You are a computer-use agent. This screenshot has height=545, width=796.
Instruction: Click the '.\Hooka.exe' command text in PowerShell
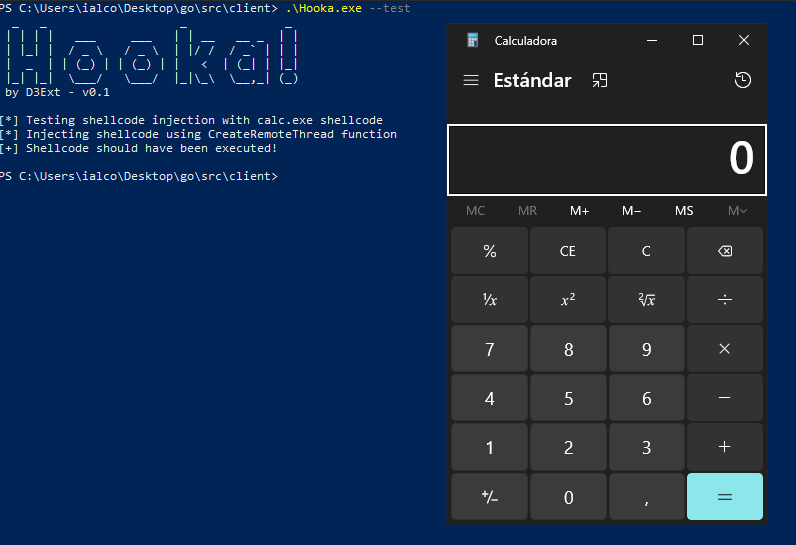[324, 8]
